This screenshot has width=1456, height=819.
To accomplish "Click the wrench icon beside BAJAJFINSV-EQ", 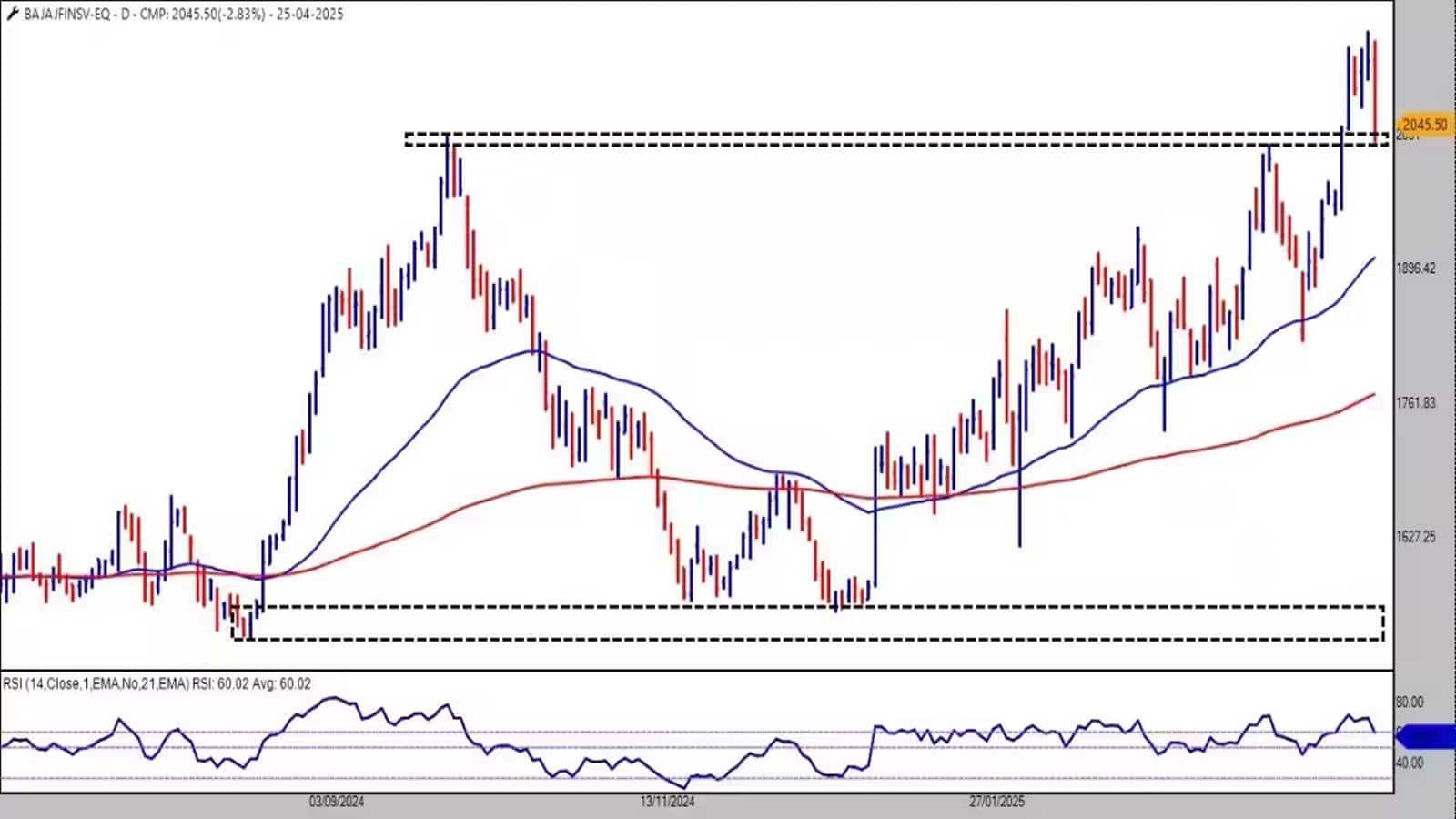I will tap(12, 14).
